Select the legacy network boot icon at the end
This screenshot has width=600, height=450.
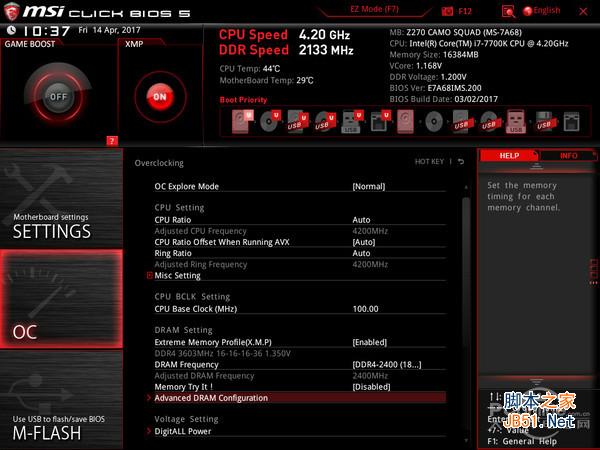(571, 122)
